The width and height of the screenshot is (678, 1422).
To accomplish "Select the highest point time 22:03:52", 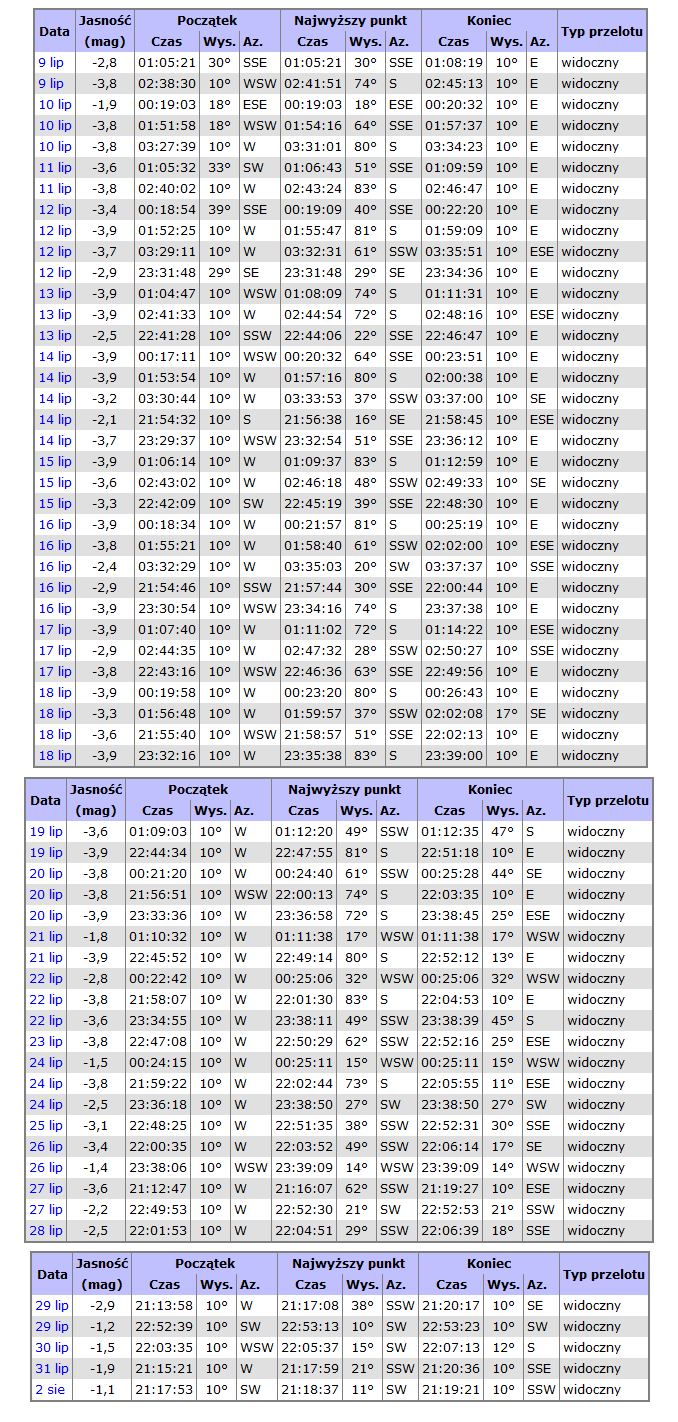I will point(304,1146).
